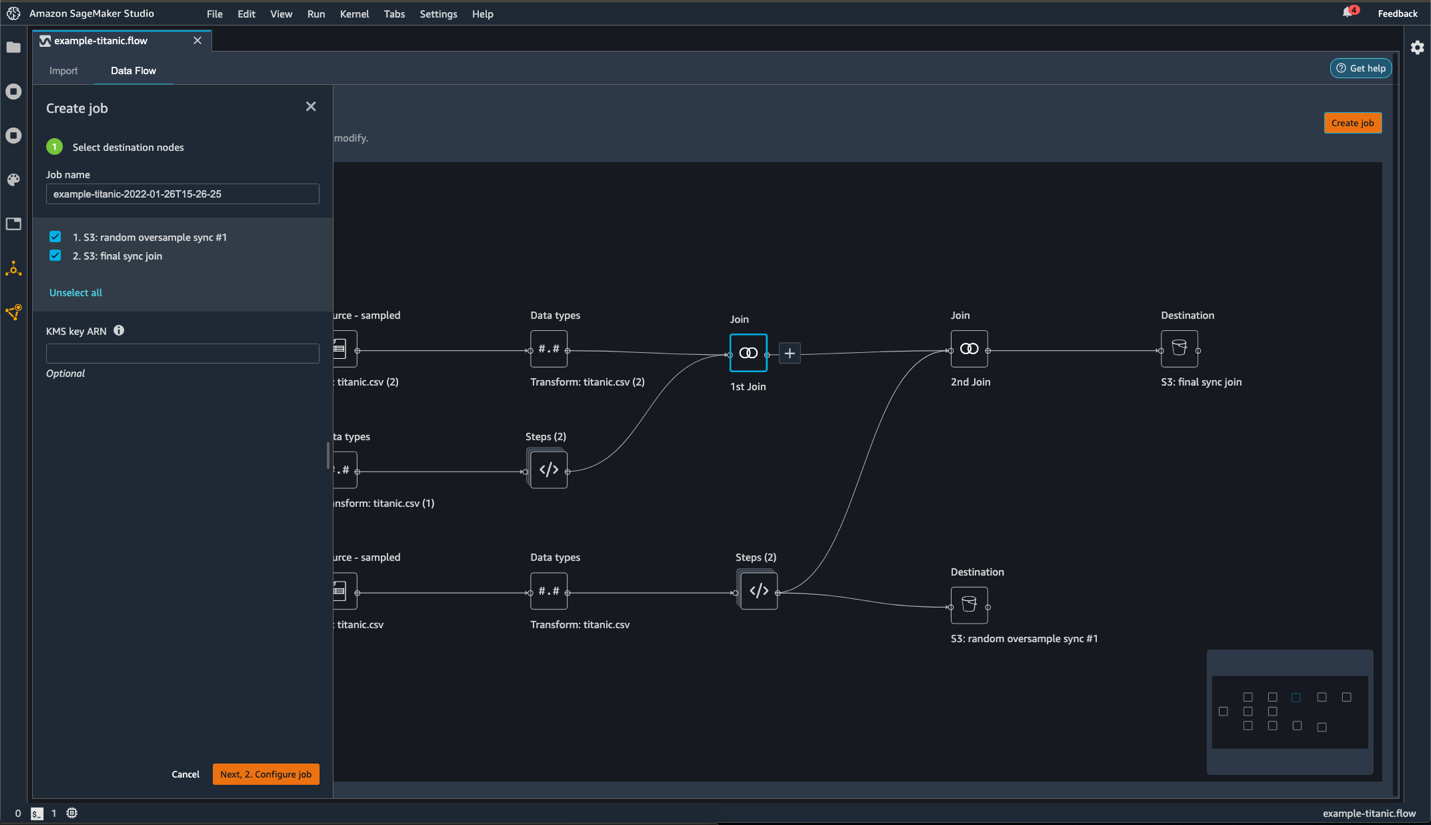This screenshot has height=825, width=1431.
Task: Click the 'Select destination nodes' step text
Action: coord(128,147)
